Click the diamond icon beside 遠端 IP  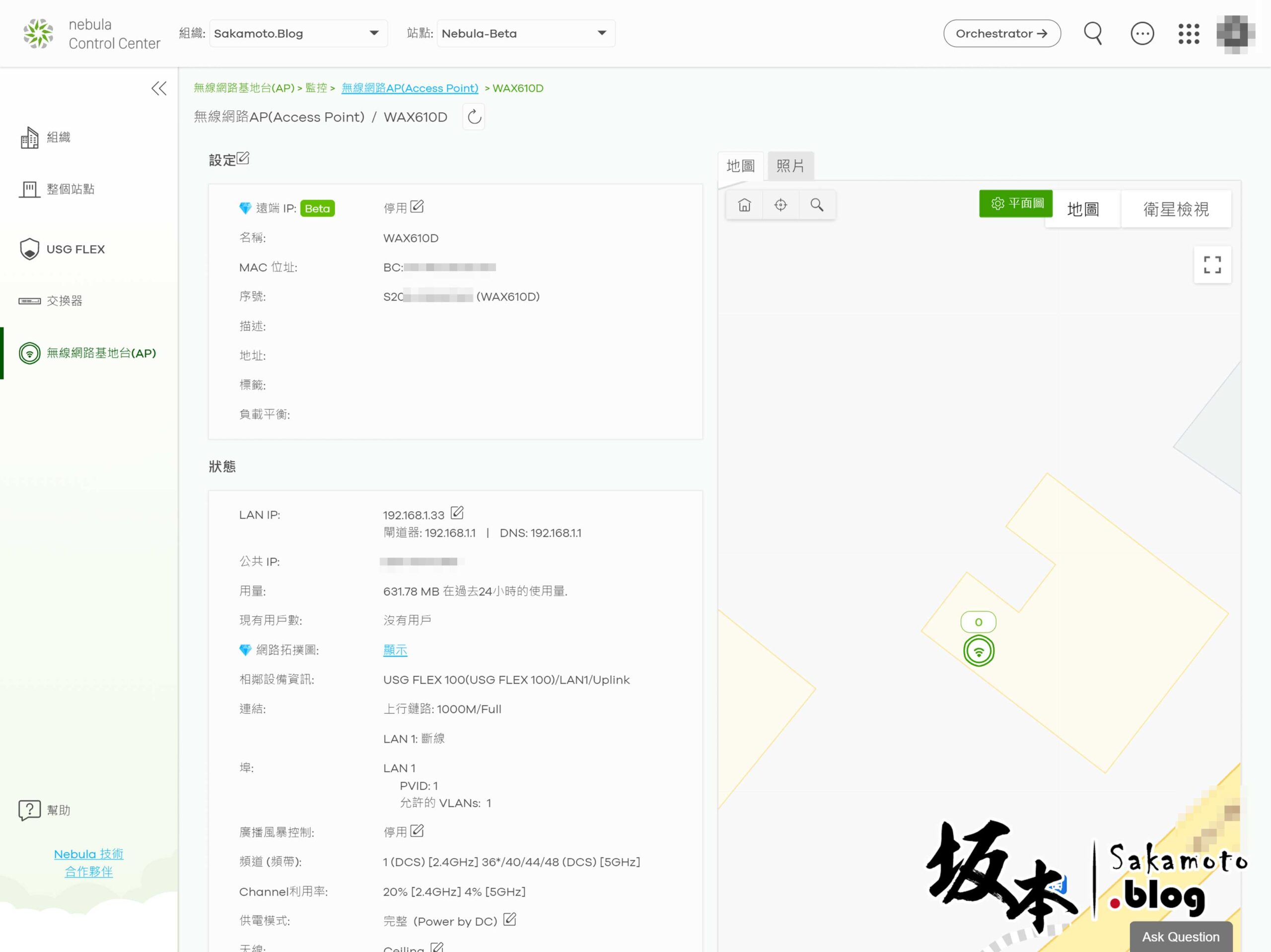point(245,208)
